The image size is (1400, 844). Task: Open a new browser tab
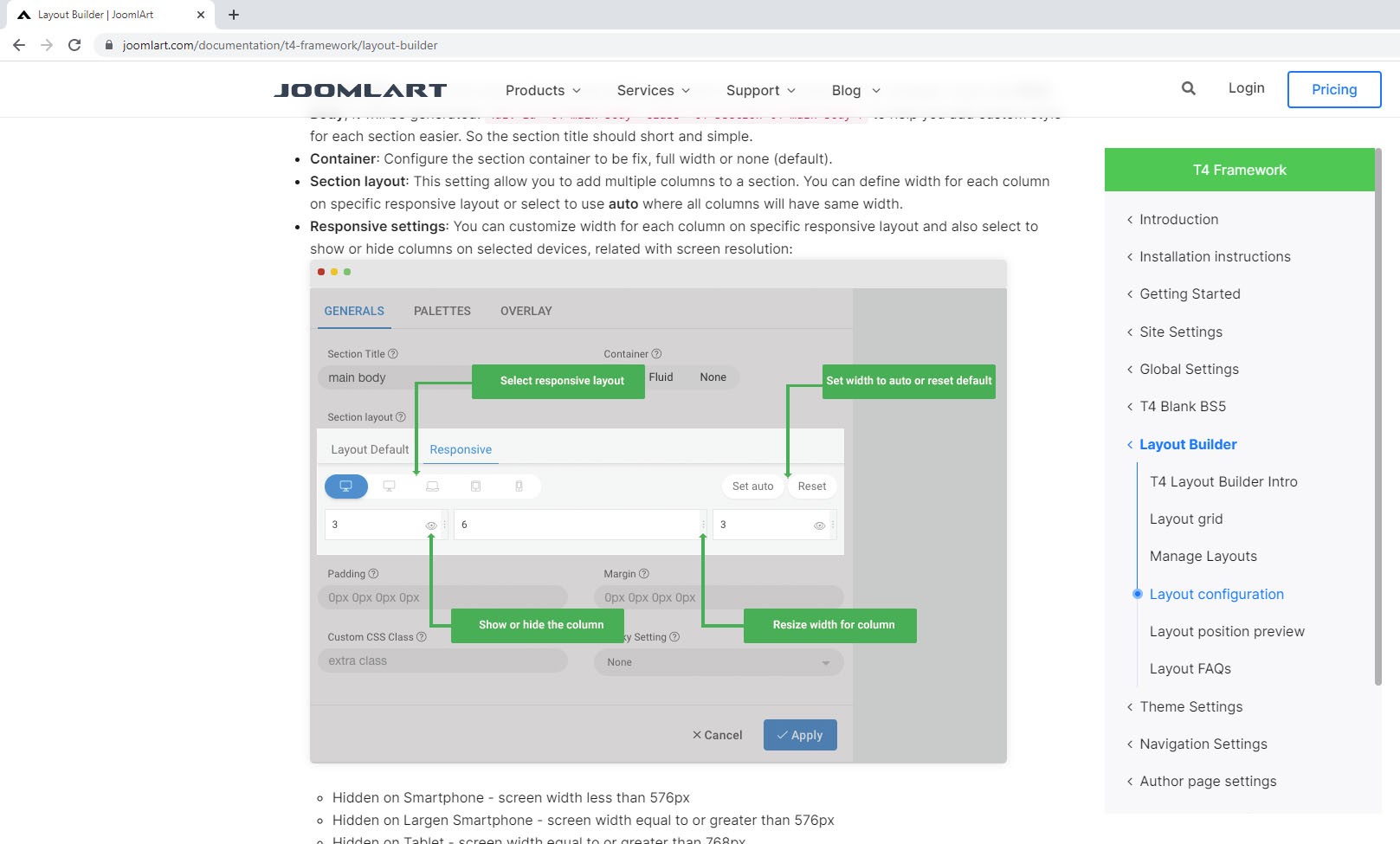point(234,15)
